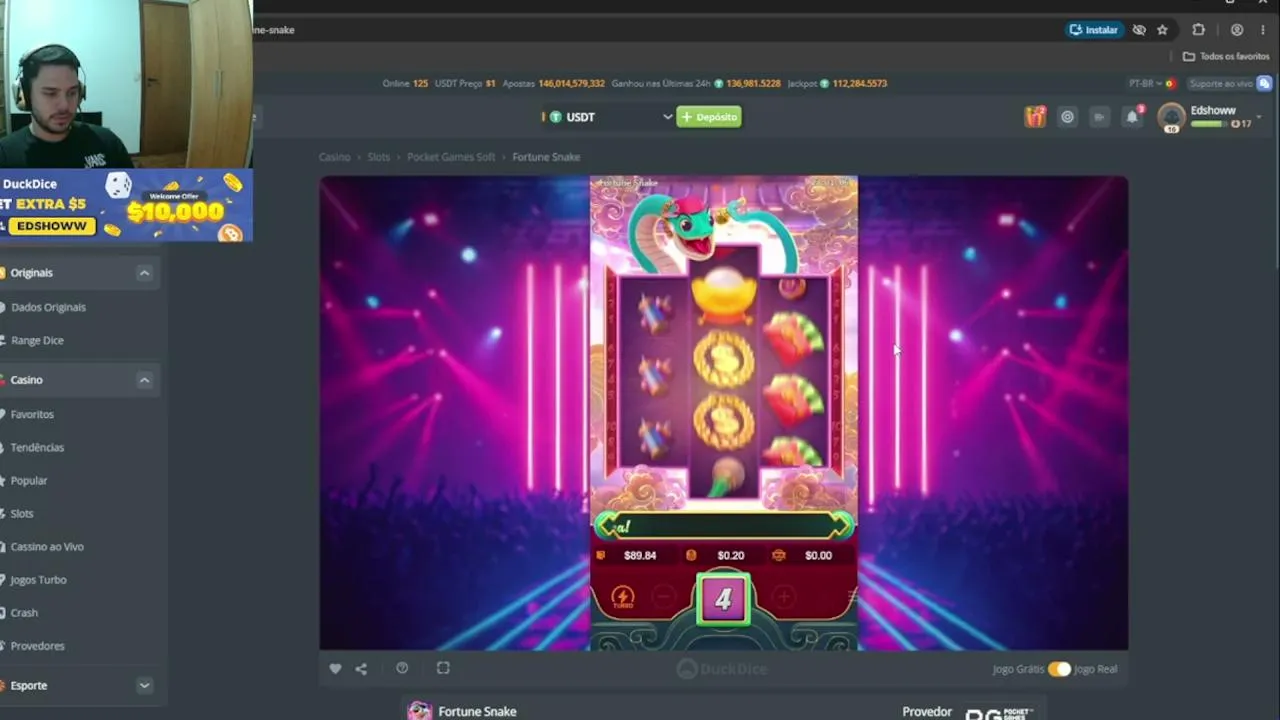
Task: Click the $0.20 bet amount value
Action: click(x=731, y=555)
